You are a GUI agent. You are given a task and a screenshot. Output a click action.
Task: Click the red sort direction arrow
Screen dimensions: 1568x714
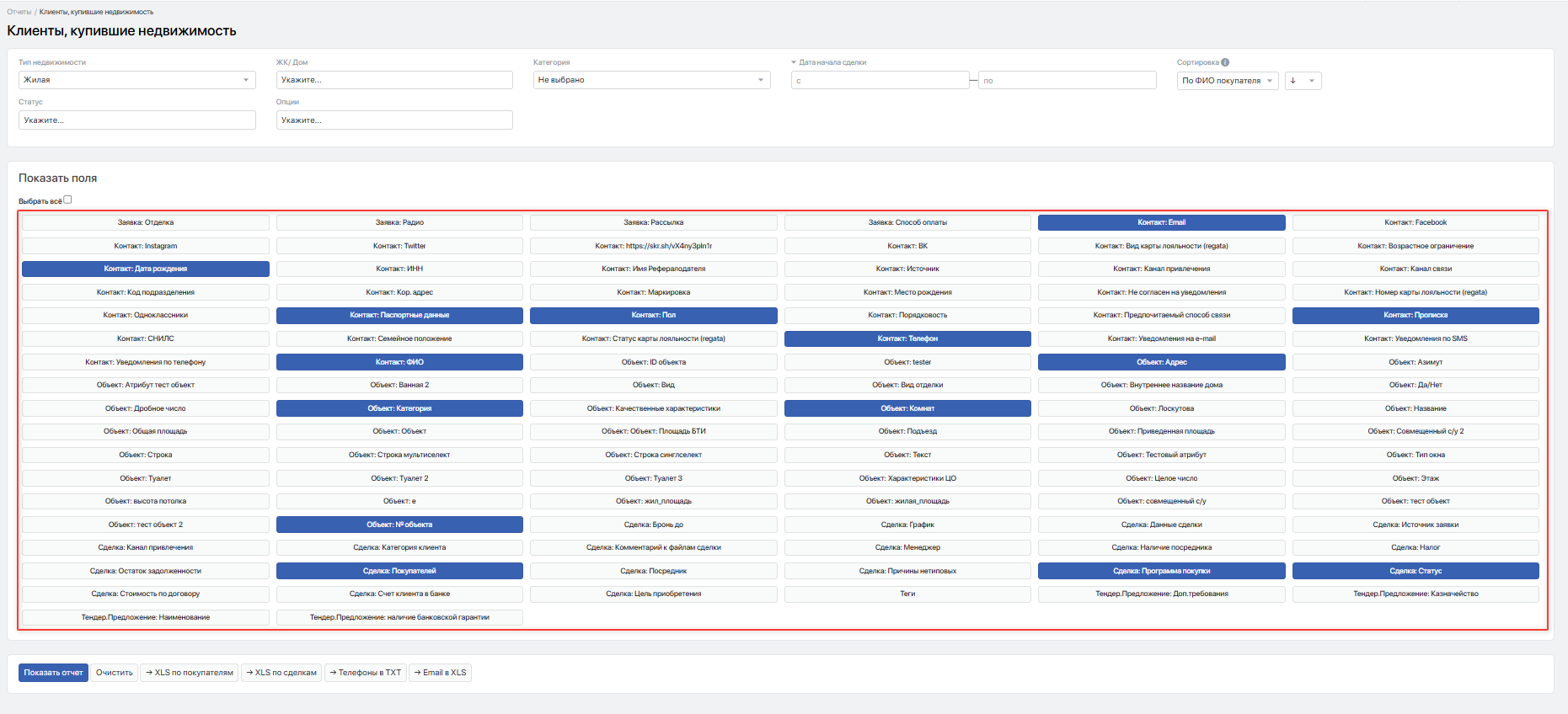(x=1293, y=81)
